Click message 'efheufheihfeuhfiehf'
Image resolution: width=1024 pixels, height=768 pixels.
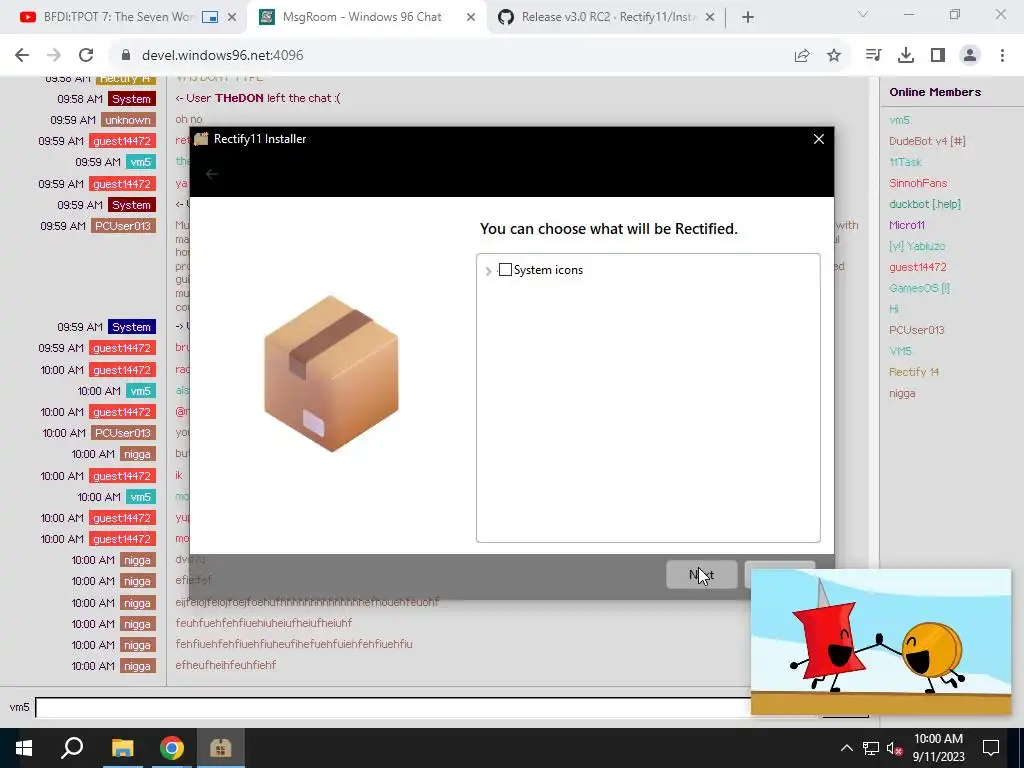pos(226,665)
